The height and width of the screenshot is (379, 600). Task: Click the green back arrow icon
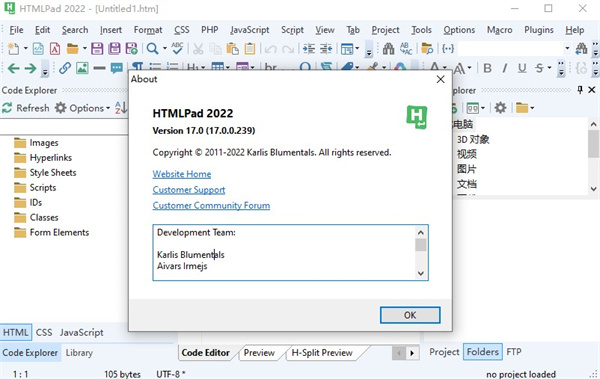[13, 69]
